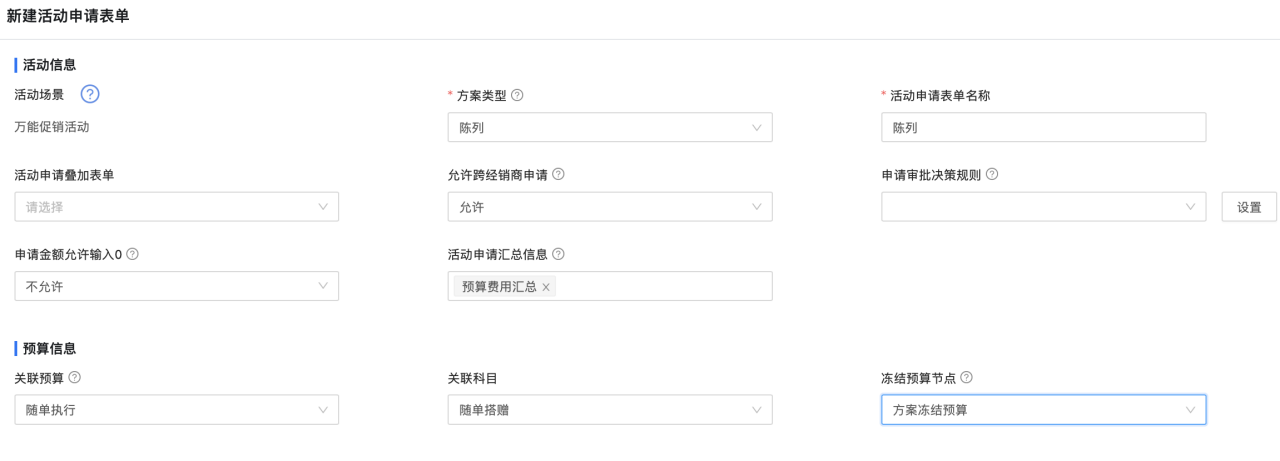Click help icon beside 关联预算
Image resolution: width=1280 pixels, height=461 pixels.
[74, 378]
